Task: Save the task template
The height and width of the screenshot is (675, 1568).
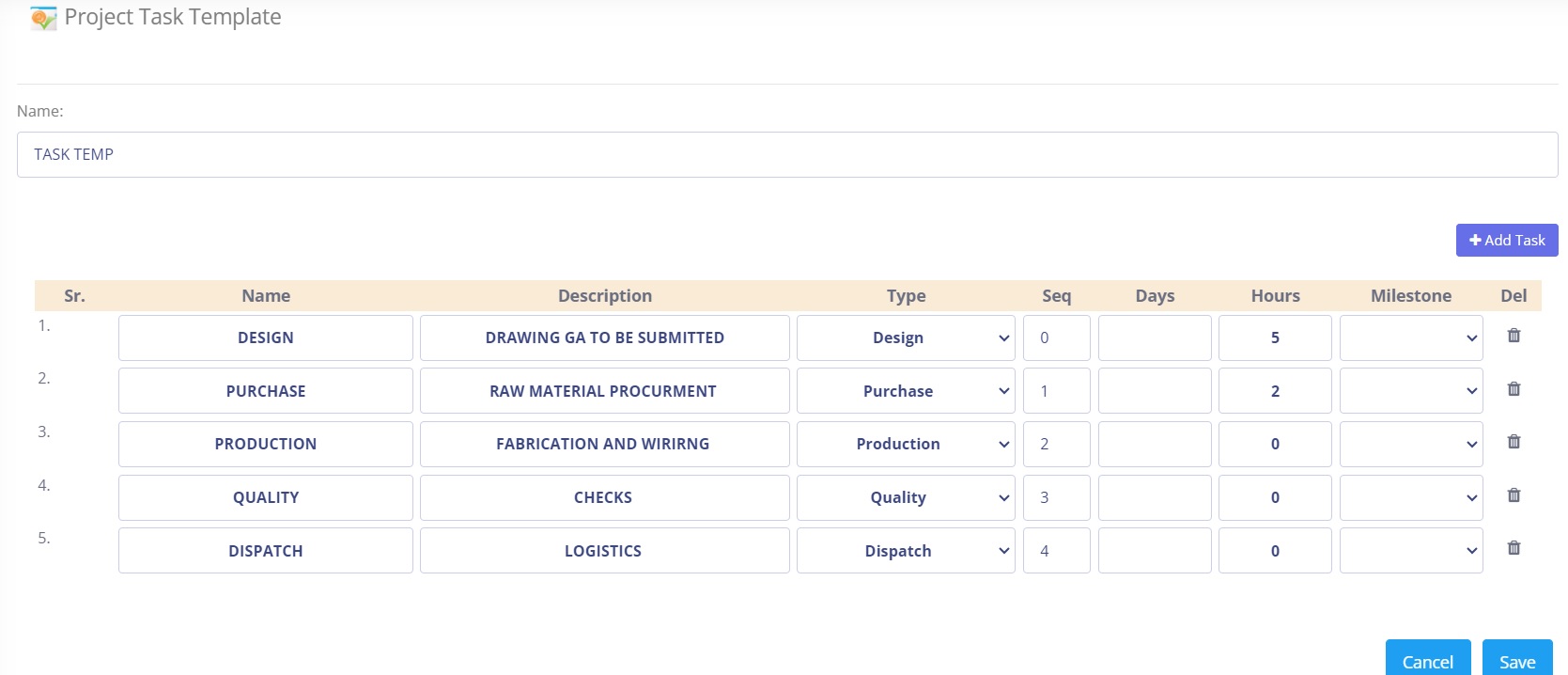Action: point(1516,661)
